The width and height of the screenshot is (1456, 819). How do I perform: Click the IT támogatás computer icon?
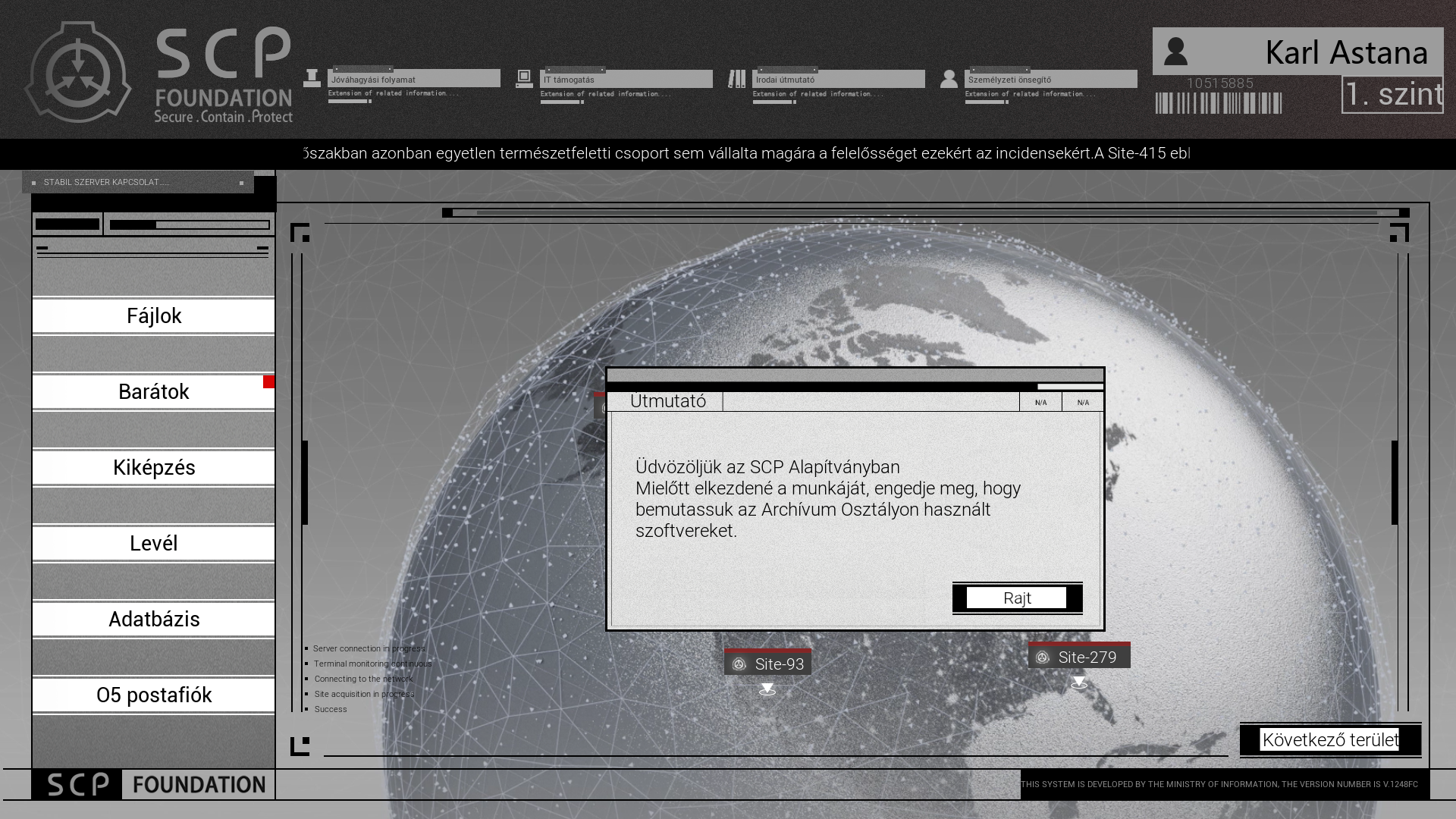coord(524,78)
